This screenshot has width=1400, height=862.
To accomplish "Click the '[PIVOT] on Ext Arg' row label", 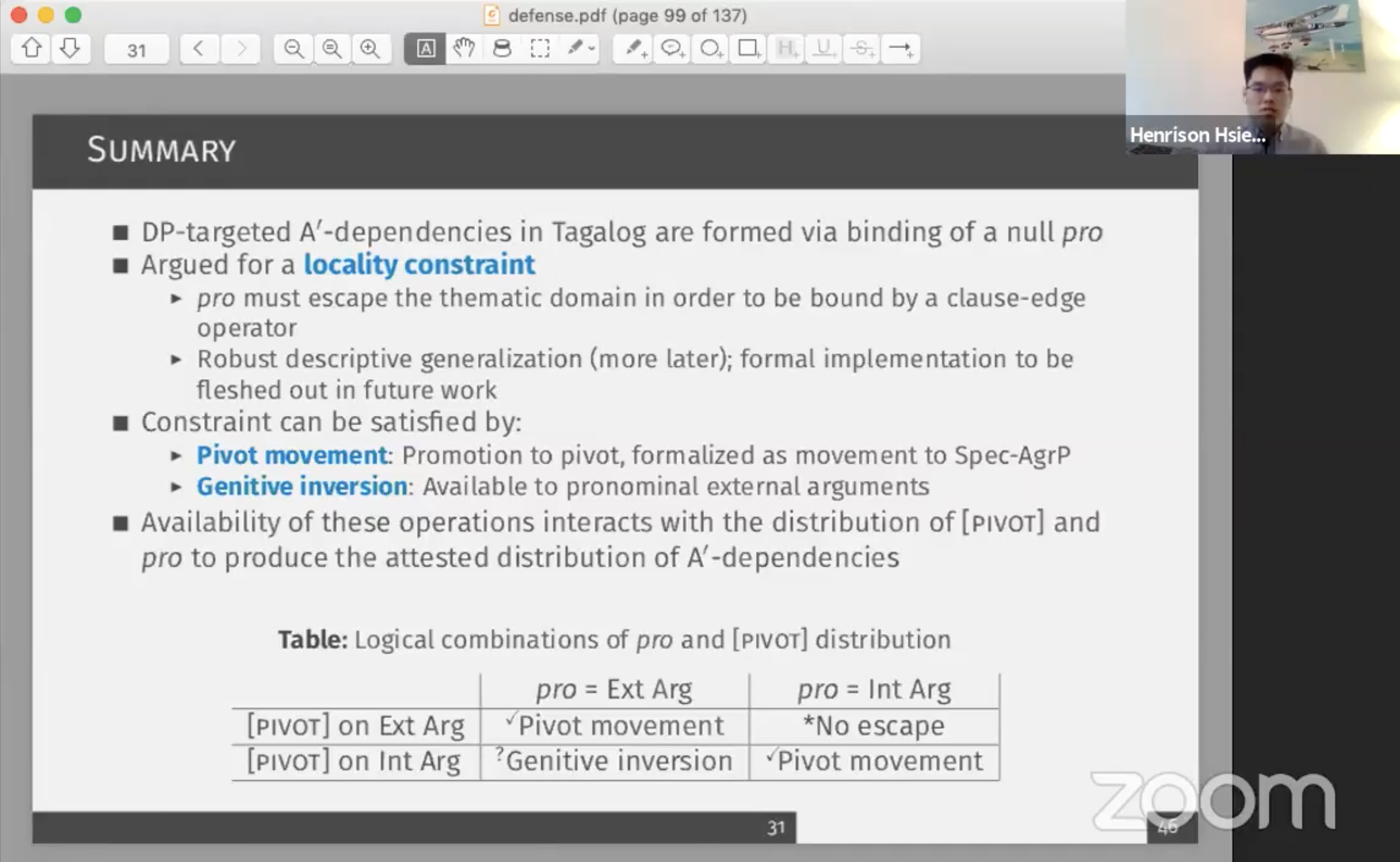I will point(356,726).
